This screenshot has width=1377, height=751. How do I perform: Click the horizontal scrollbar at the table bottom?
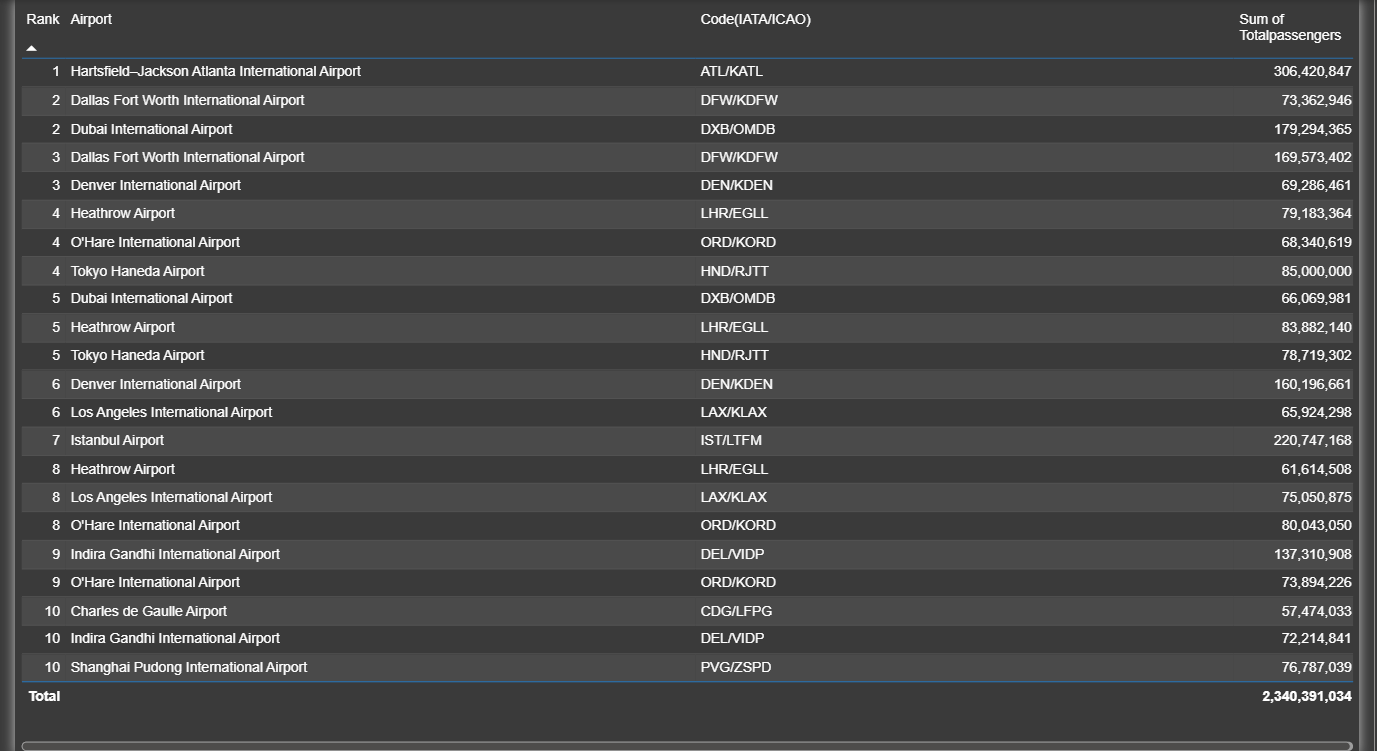(686, 746)
